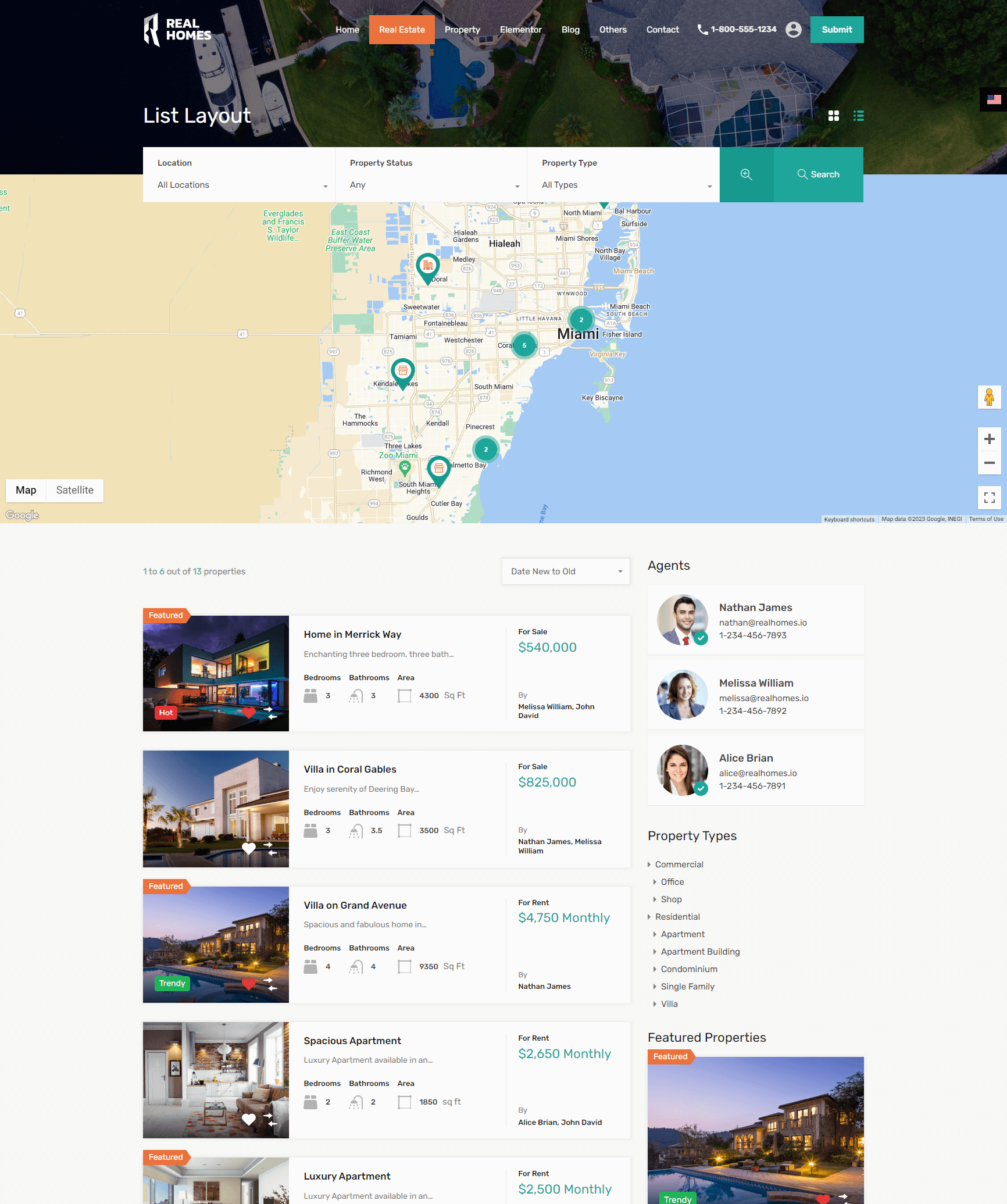
Task: Open the Home menu
Action: tap(347, 30)
